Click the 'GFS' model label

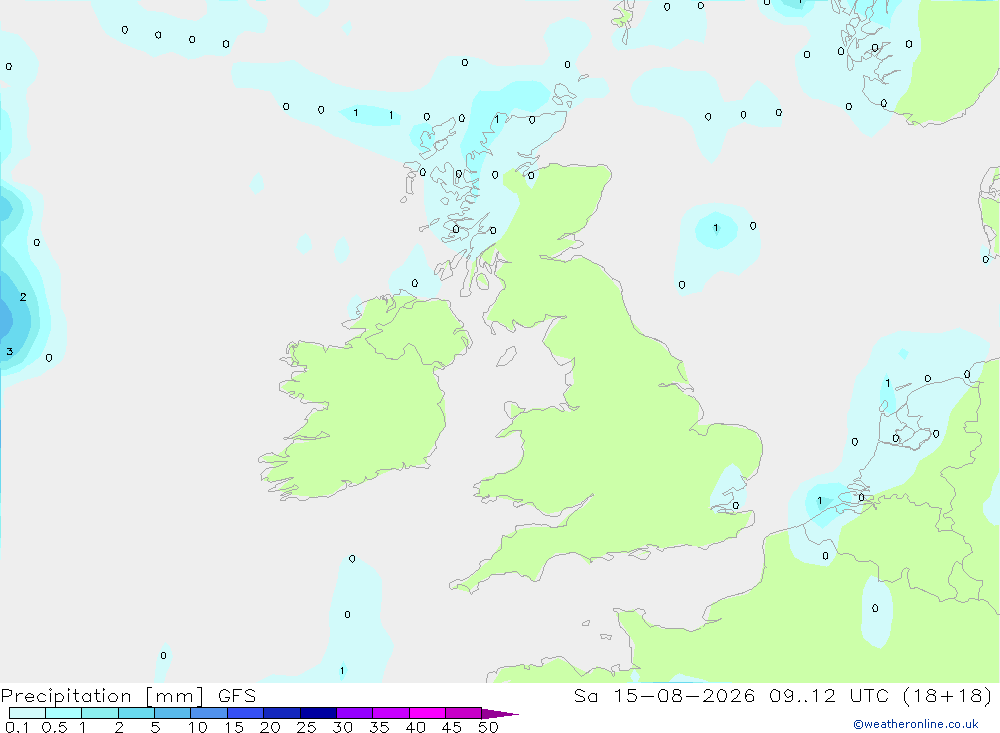click(x=237, y=695)
